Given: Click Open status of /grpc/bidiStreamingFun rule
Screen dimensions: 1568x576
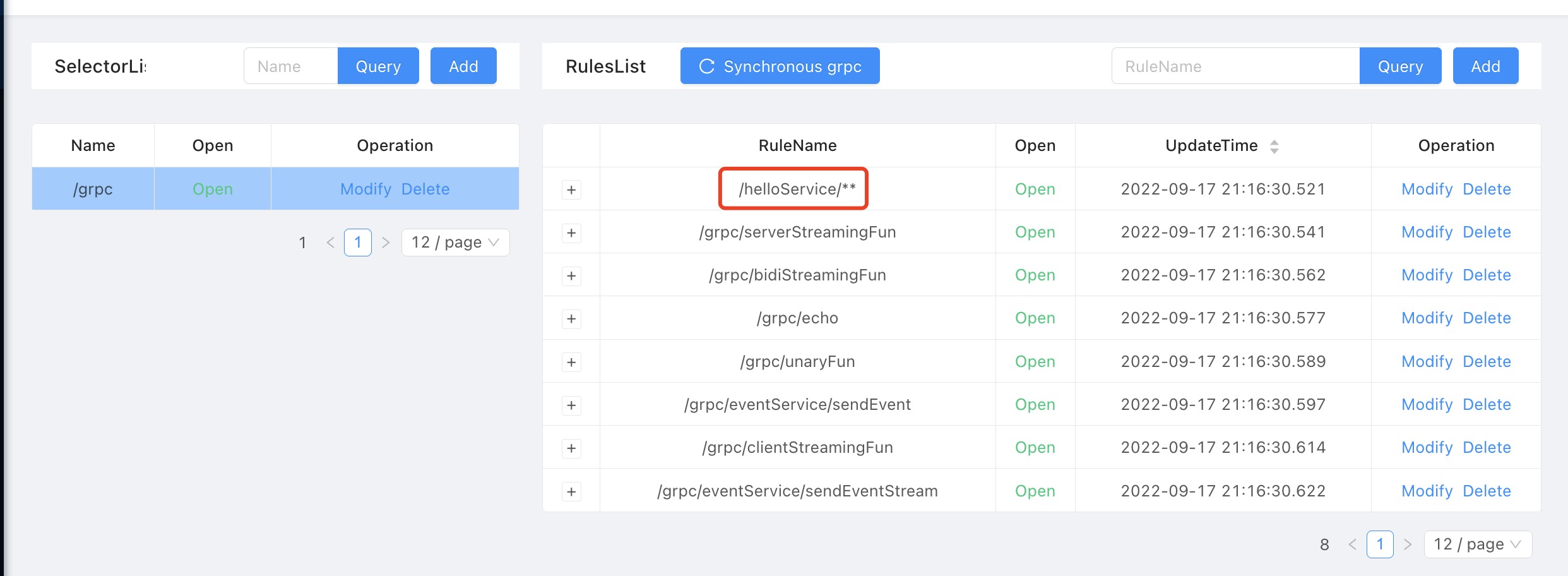Looking at the screenshot, I should tap(1035, 275).
